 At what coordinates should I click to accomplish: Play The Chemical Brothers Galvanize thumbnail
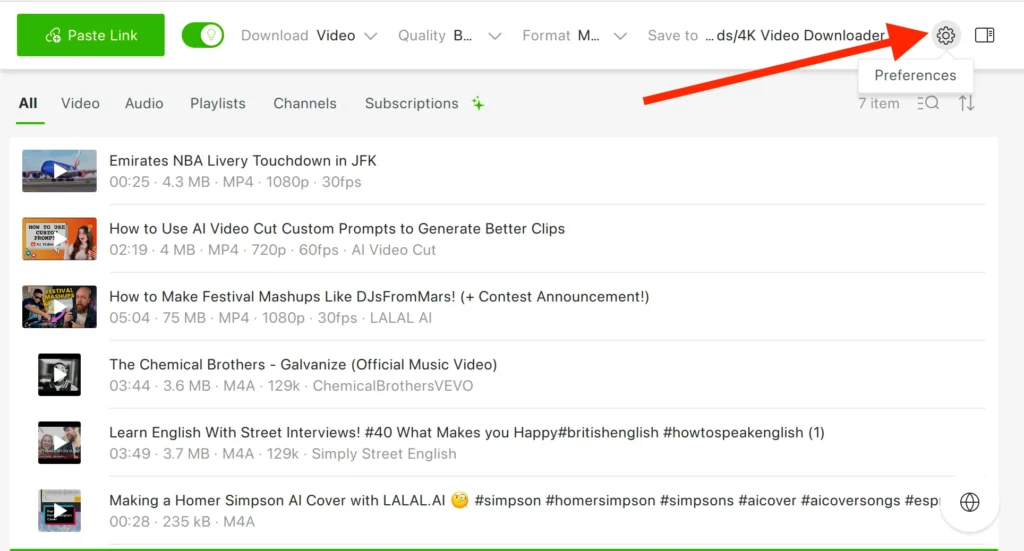(59, 375)
